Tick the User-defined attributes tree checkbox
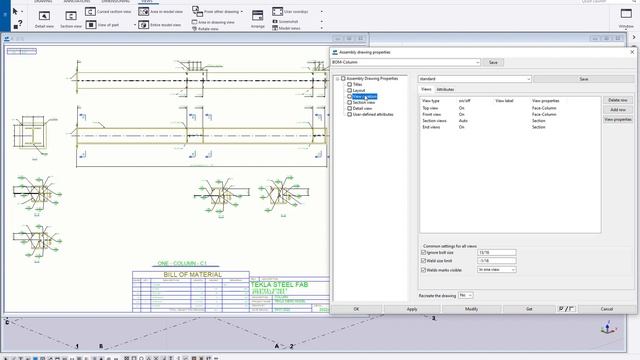 coord(349,115)
